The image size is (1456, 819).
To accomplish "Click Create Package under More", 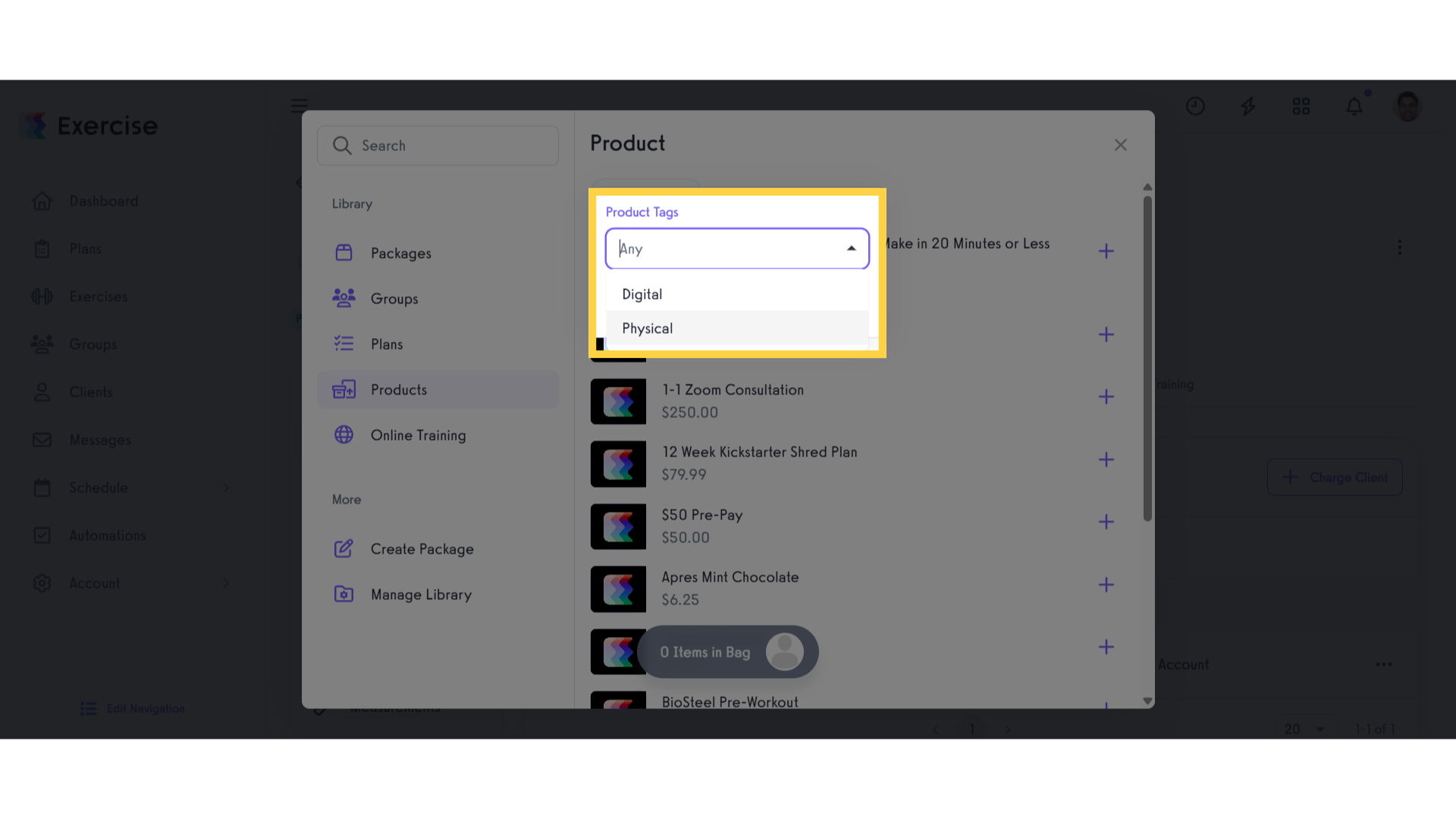I will (x=438, y=549).
